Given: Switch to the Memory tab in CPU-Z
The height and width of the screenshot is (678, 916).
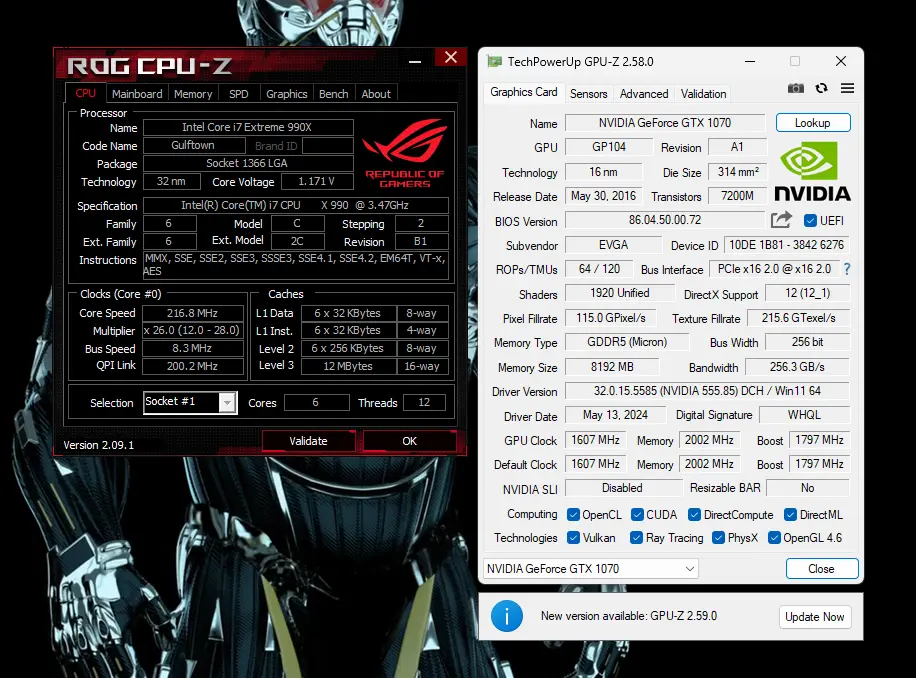Looking at the screenshot, I should [x=193, y=94].
